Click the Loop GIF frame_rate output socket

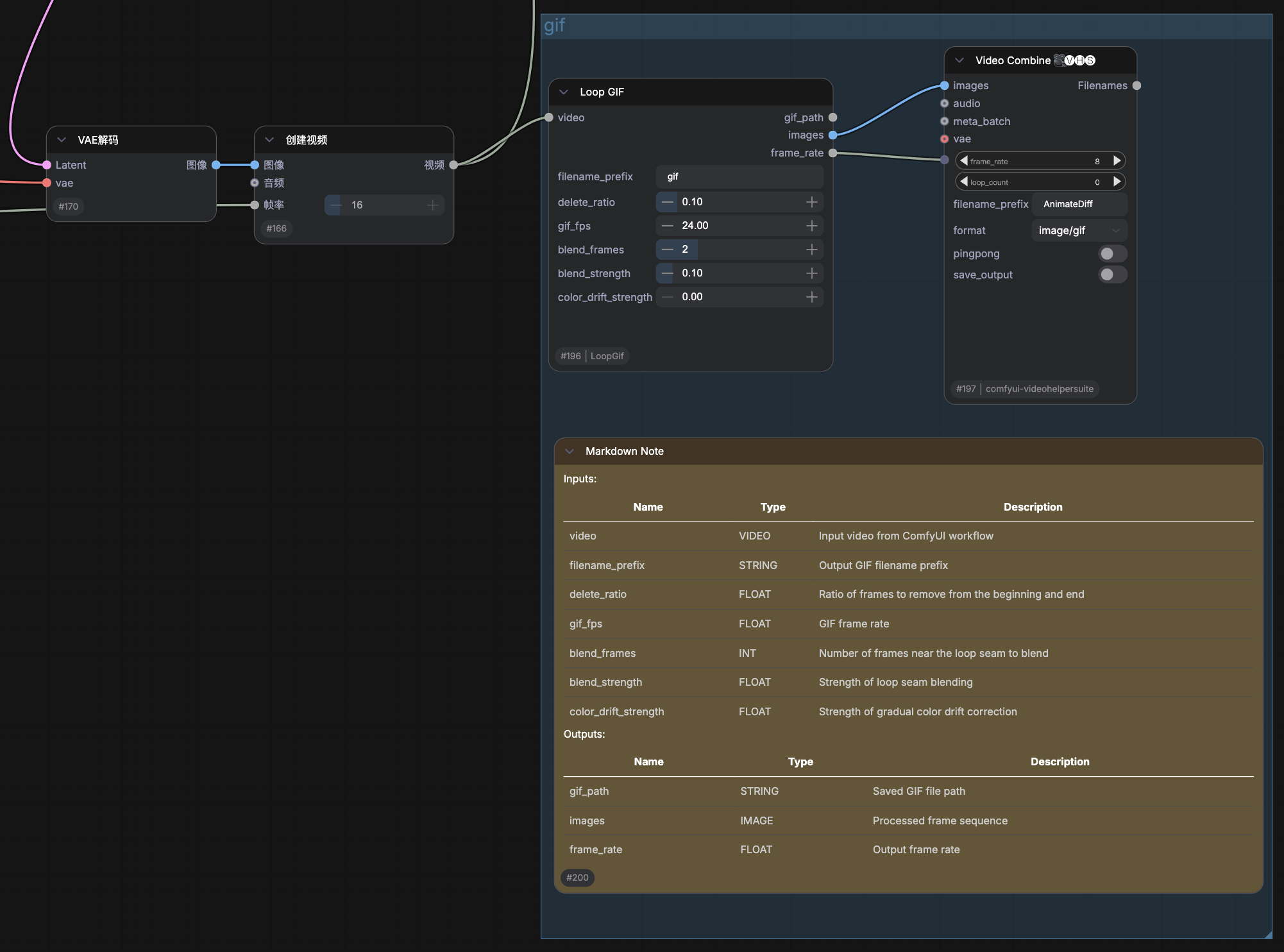[x=832, y=153]
